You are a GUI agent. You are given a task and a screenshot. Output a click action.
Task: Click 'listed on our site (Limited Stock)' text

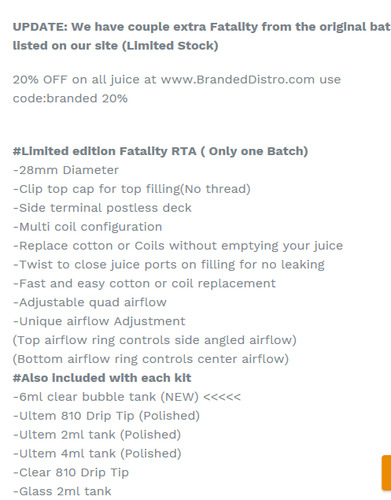click(x=115, y=46)
